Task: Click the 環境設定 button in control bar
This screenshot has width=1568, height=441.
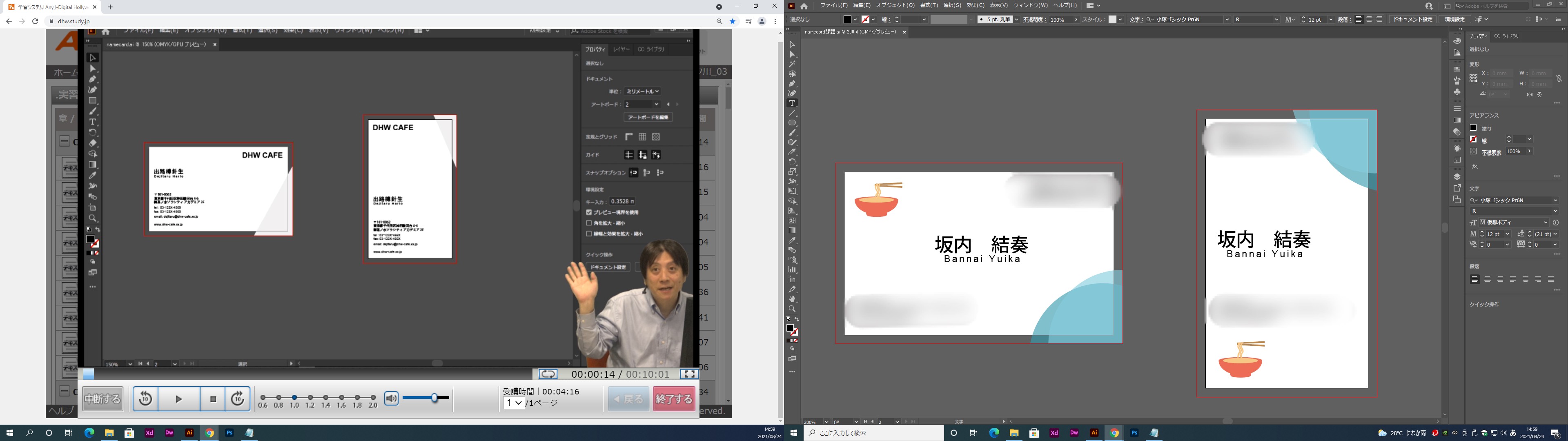Action: pos(1455,20)
